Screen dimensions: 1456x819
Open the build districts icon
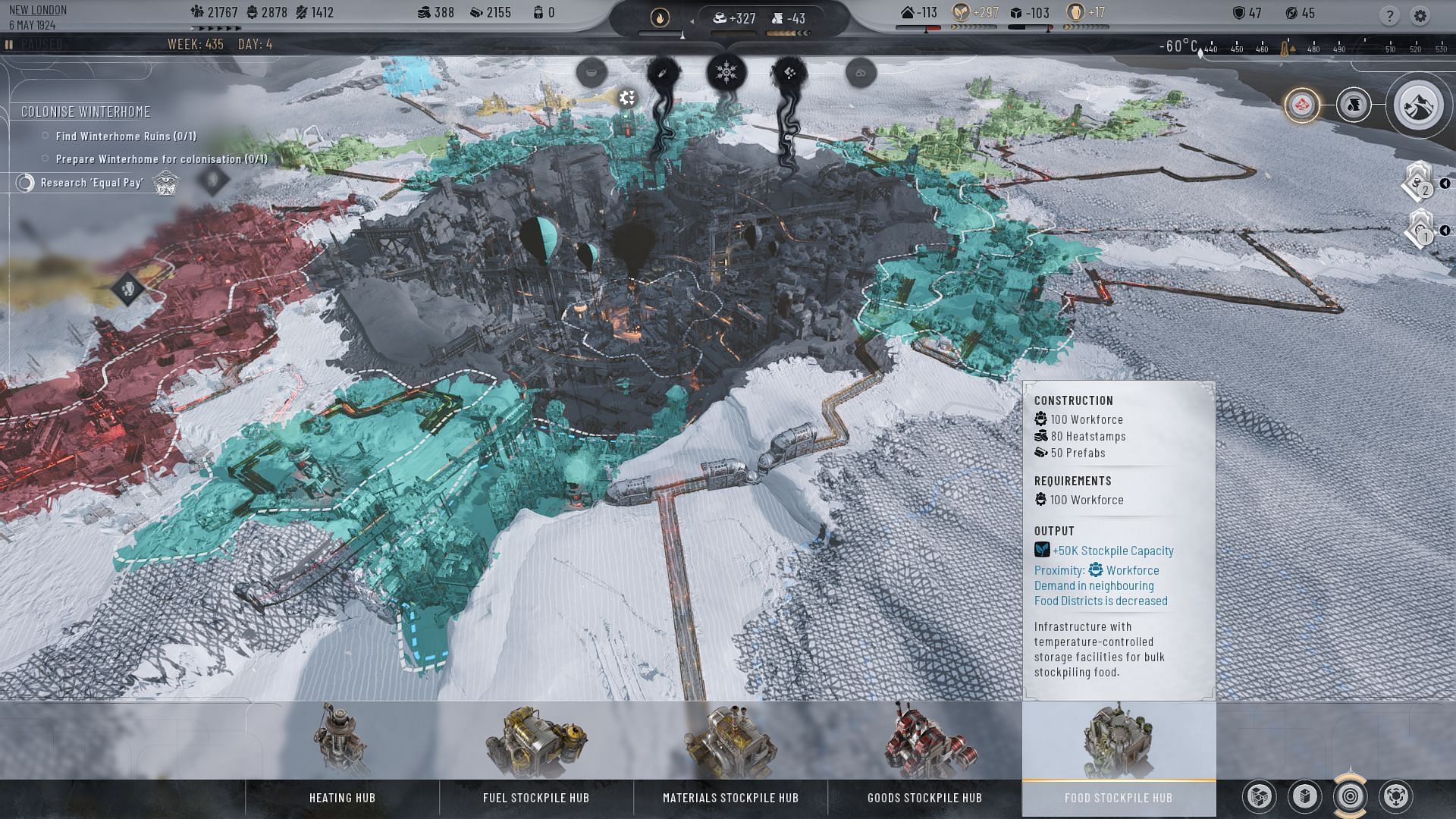(1259, 796)
